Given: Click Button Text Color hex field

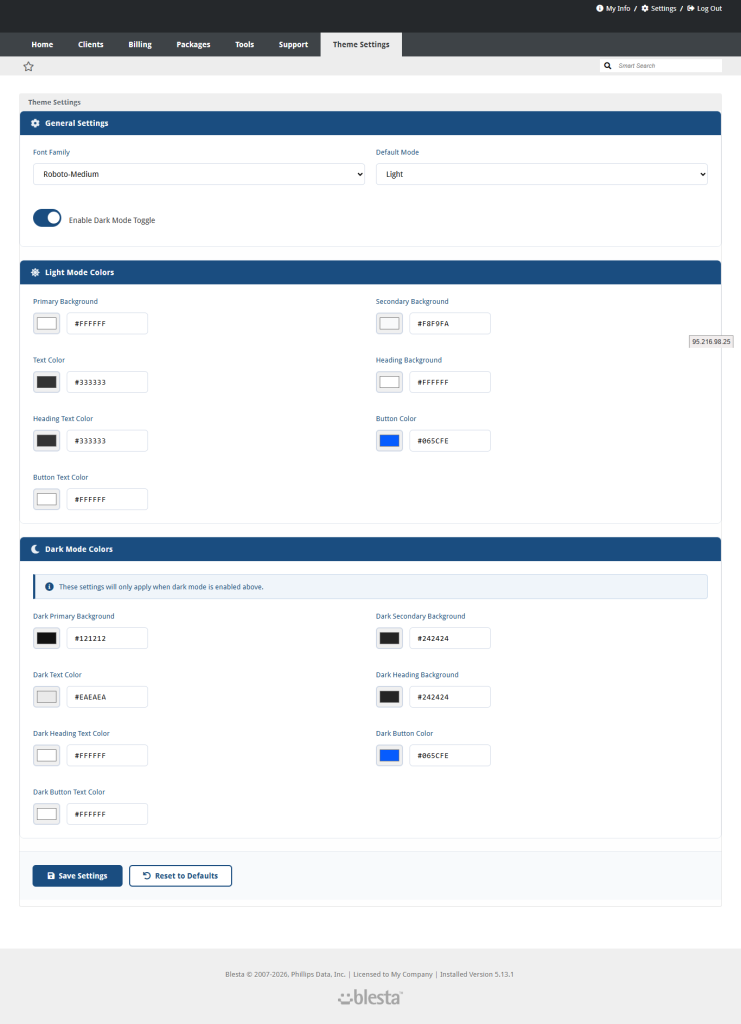Looking at the screenshot, I should (107, 499).
